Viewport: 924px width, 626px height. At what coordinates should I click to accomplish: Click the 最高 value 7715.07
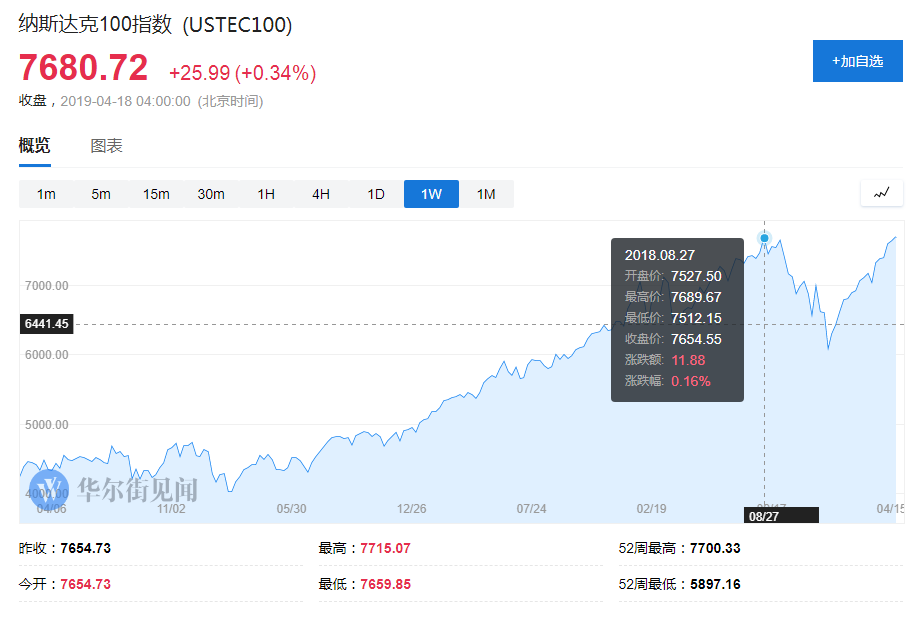(385, 548)
